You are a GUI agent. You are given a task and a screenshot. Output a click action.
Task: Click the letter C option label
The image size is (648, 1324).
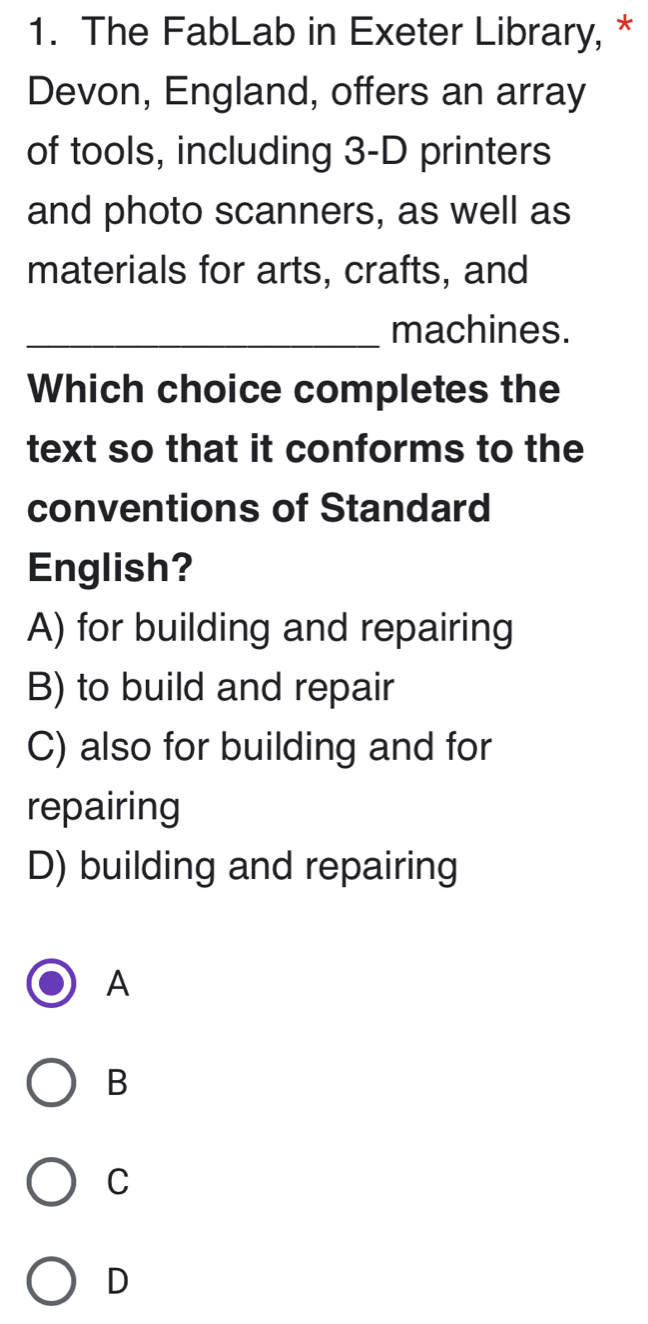117,1182
